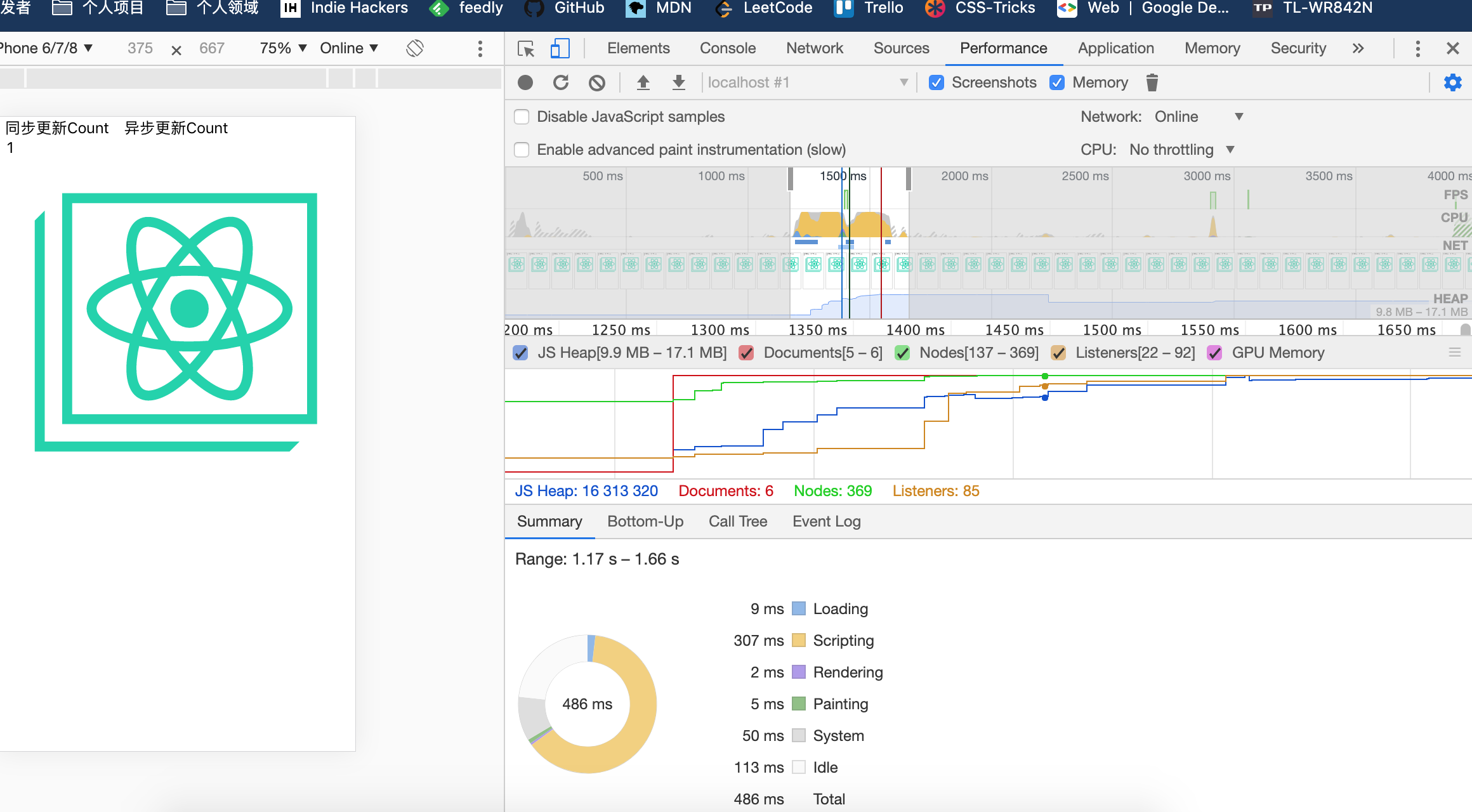
Task: Open the CPU throttling dropdown
Action: [1181, 150]
